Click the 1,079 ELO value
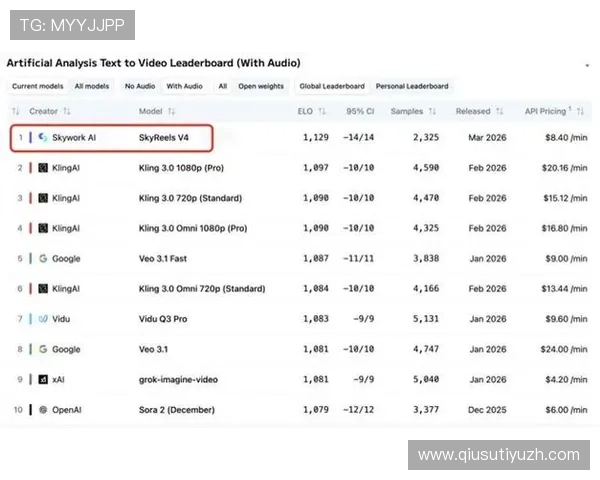The width and height of the screenshot is (600, 480). coord(316,410)
